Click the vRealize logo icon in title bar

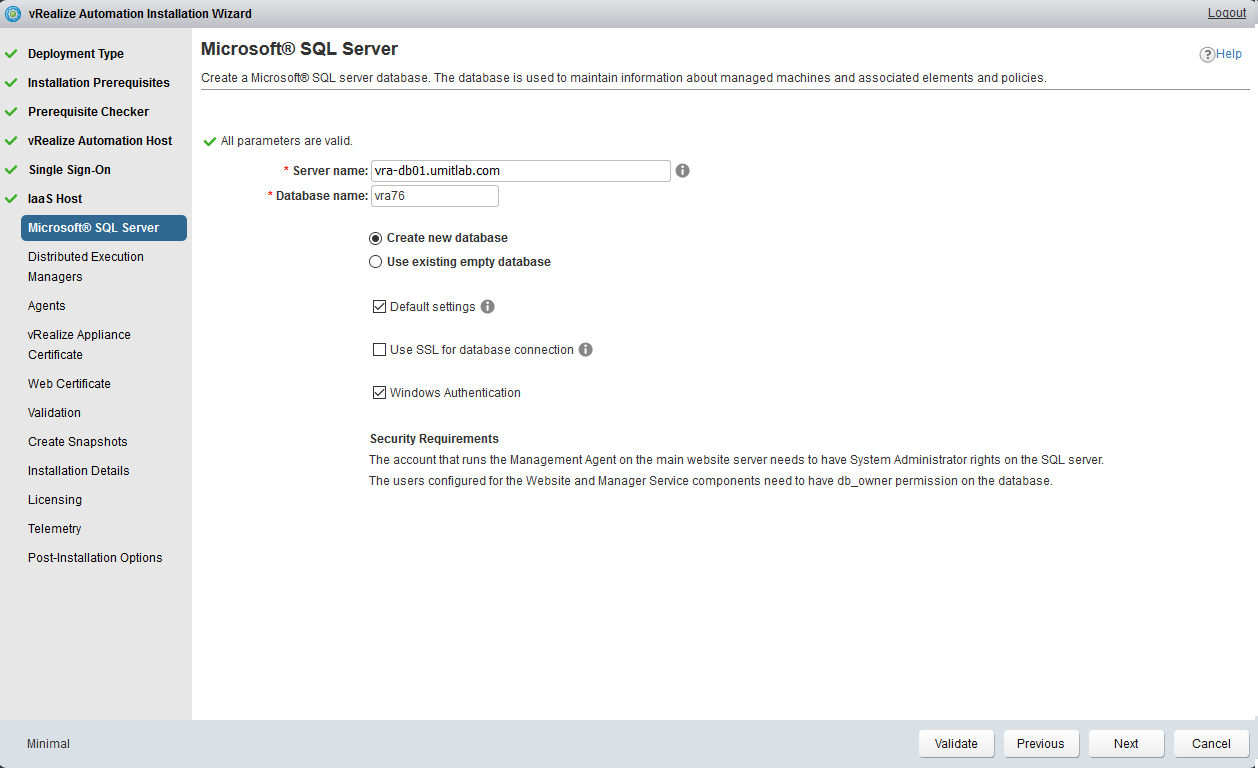(14, 14)
